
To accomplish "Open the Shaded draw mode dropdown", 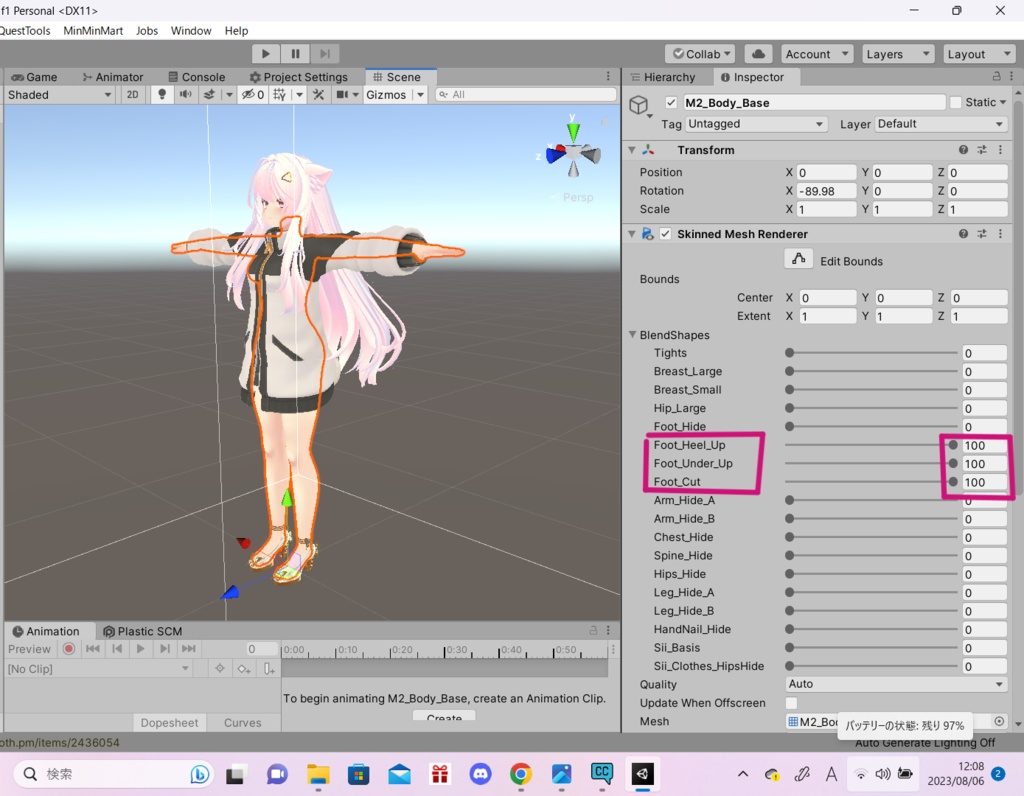I will (57, 94).
